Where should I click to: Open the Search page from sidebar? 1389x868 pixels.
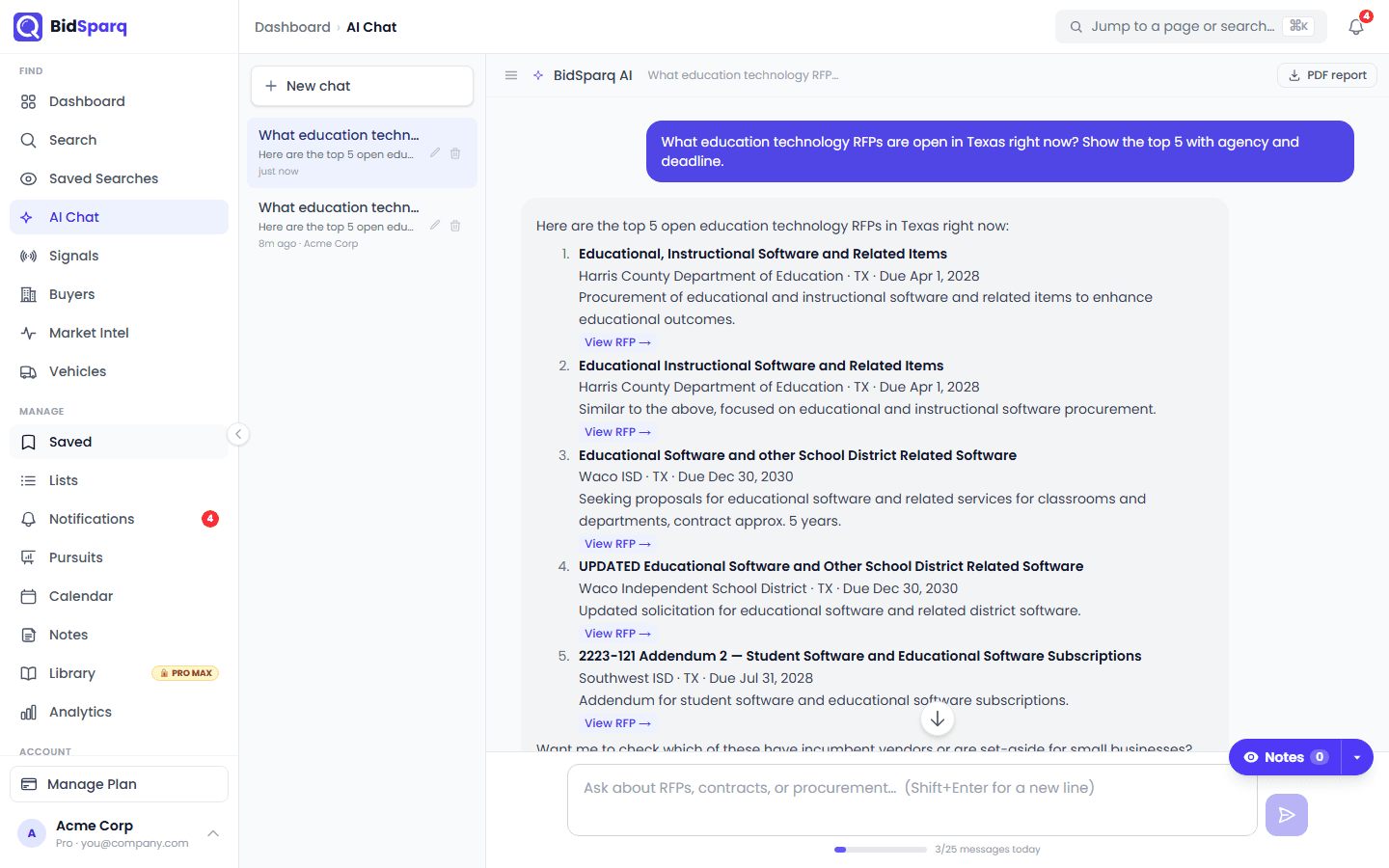(x=119, y=140)
